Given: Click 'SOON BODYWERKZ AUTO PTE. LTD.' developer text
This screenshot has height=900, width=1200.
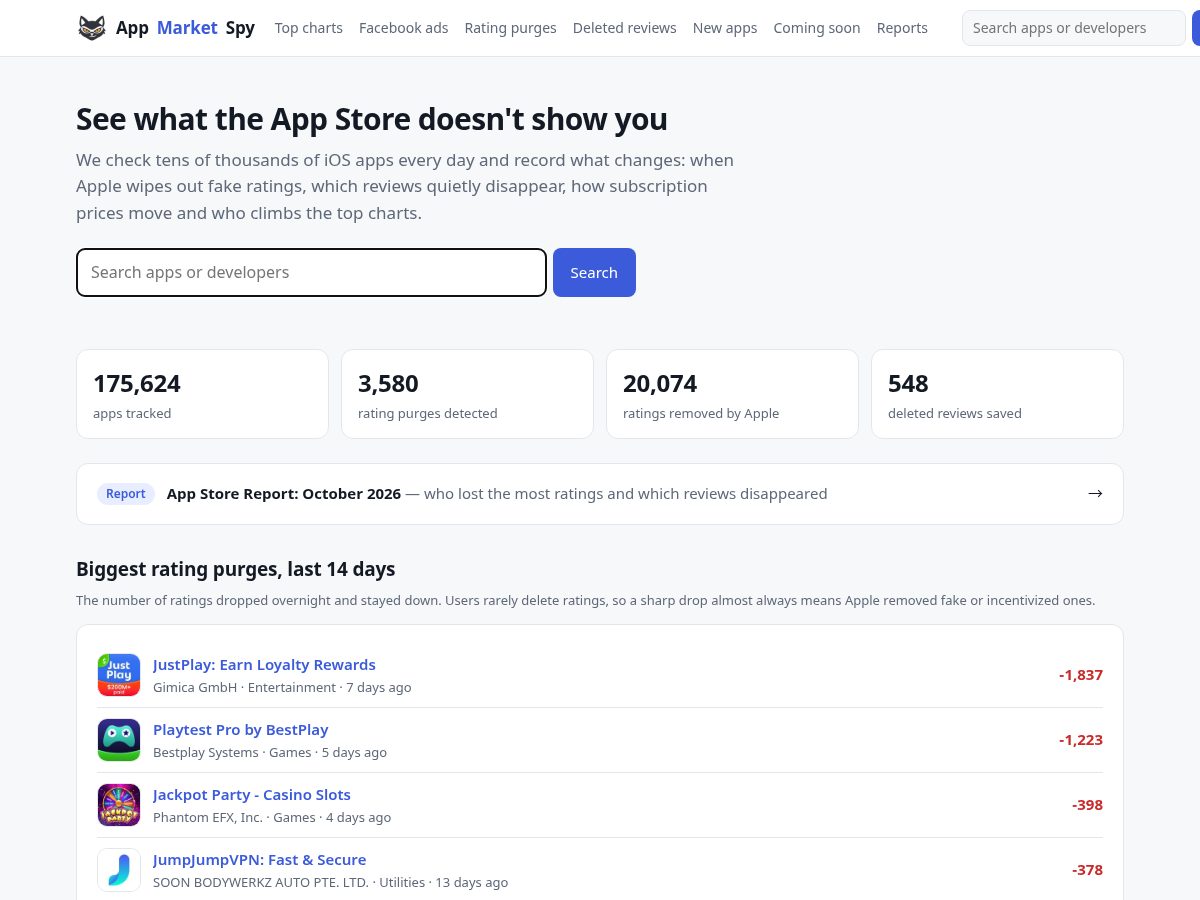Looking at the screenshot, I should (261, 883).
